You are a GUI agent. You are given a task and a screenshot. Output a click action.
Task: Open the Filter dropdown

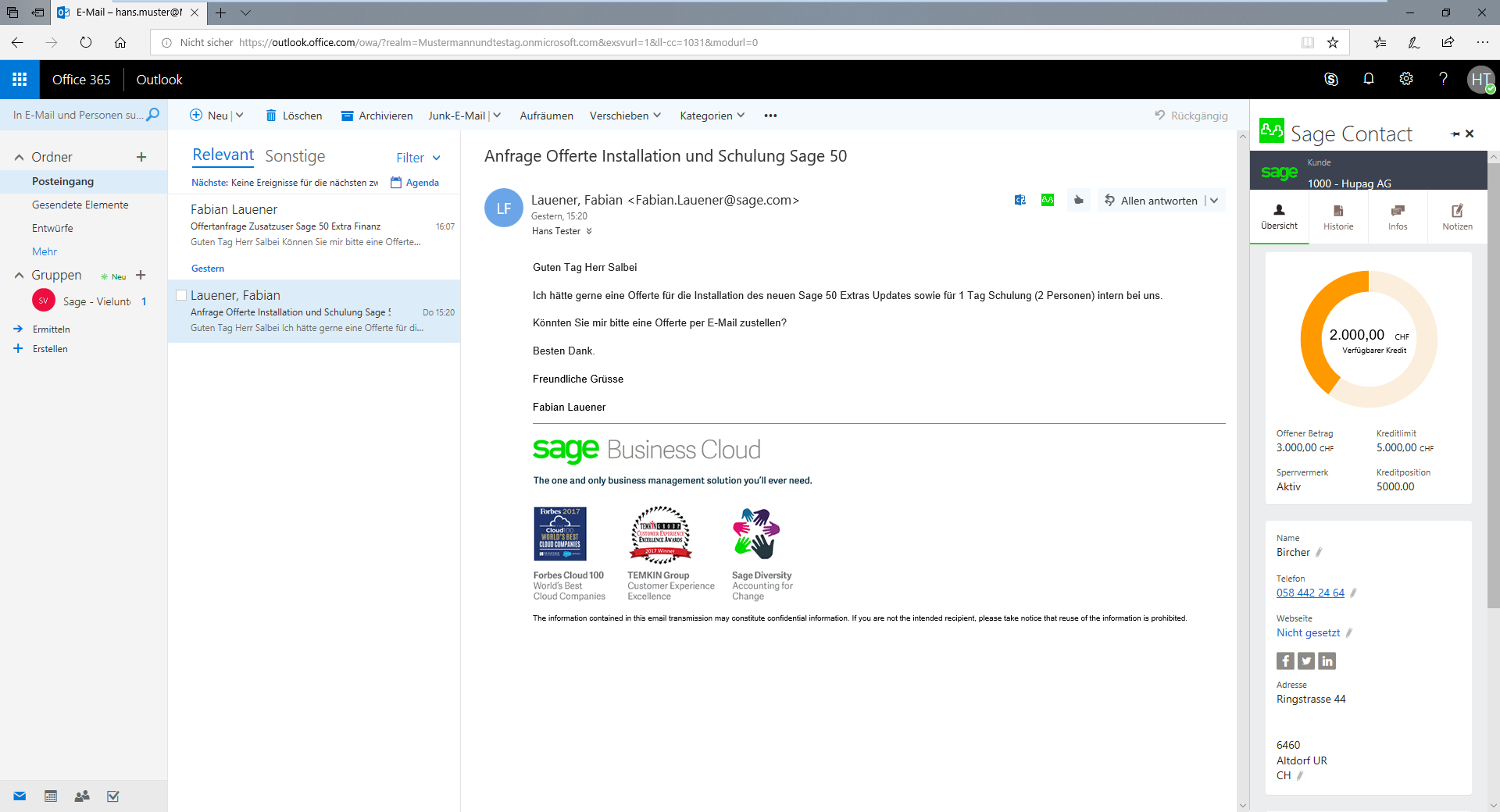(418, 158)
